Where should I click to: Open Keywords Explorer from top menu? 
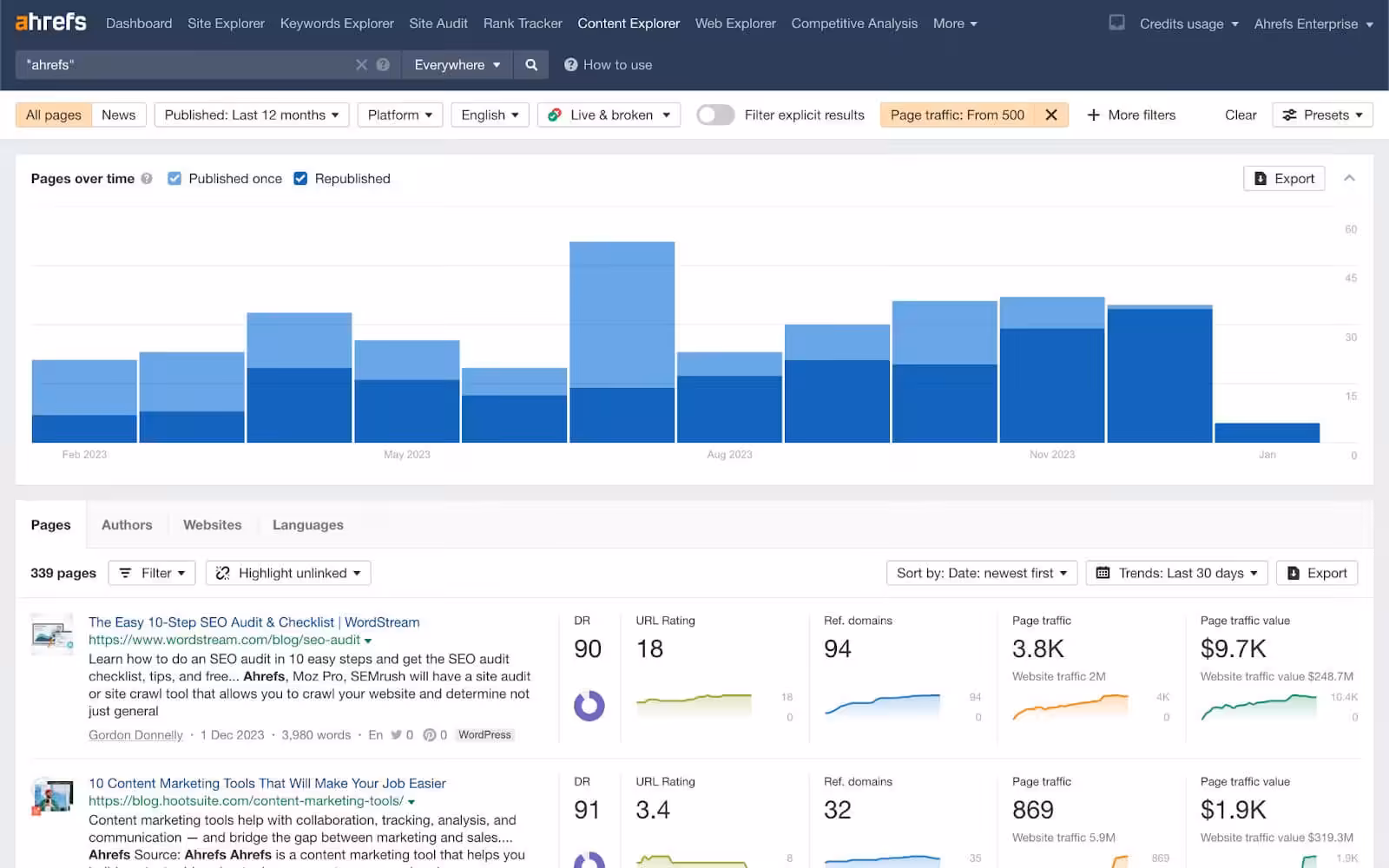(337, 23)
